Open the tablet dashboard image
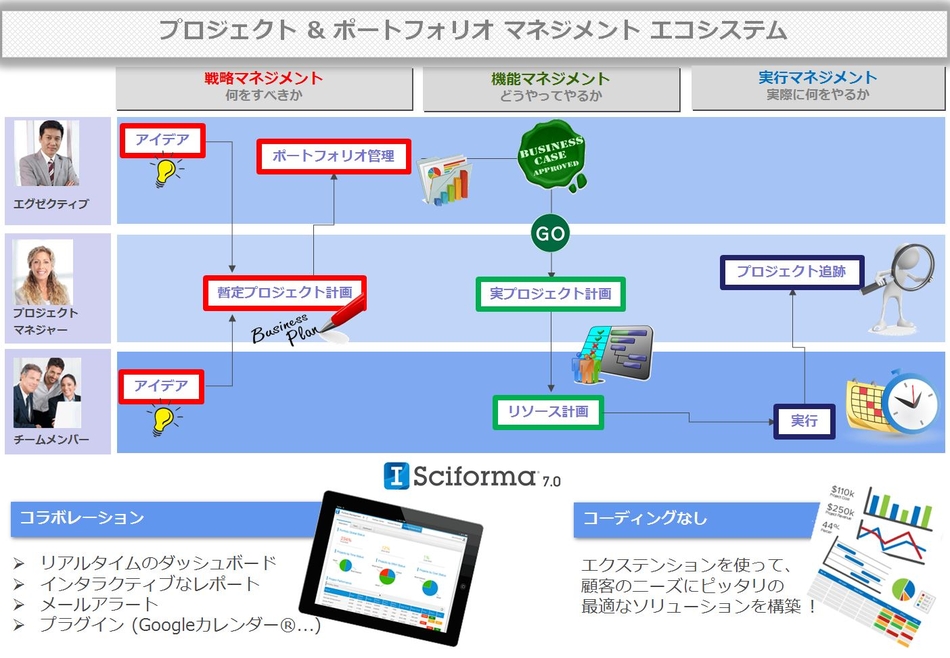The image size is (950, 658). coord(391,566)
